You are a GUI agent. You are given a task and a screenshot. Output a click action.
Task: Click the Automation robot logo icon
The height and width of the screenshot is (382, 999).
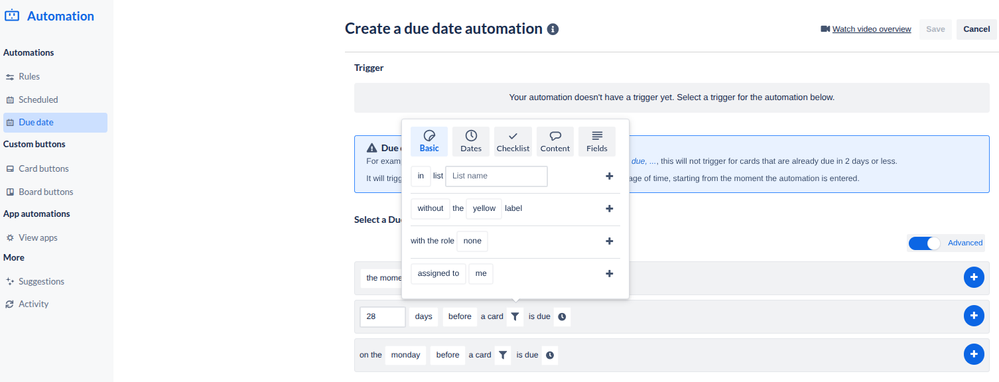[11, 16]
